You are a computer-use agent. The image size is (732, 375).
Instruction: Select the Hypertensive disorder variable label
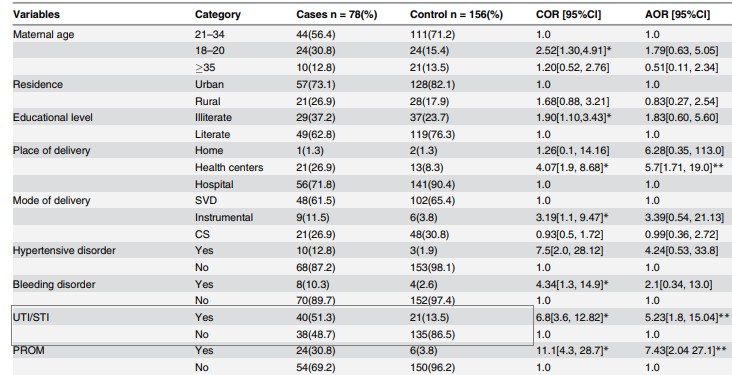[x=64, y=251]
